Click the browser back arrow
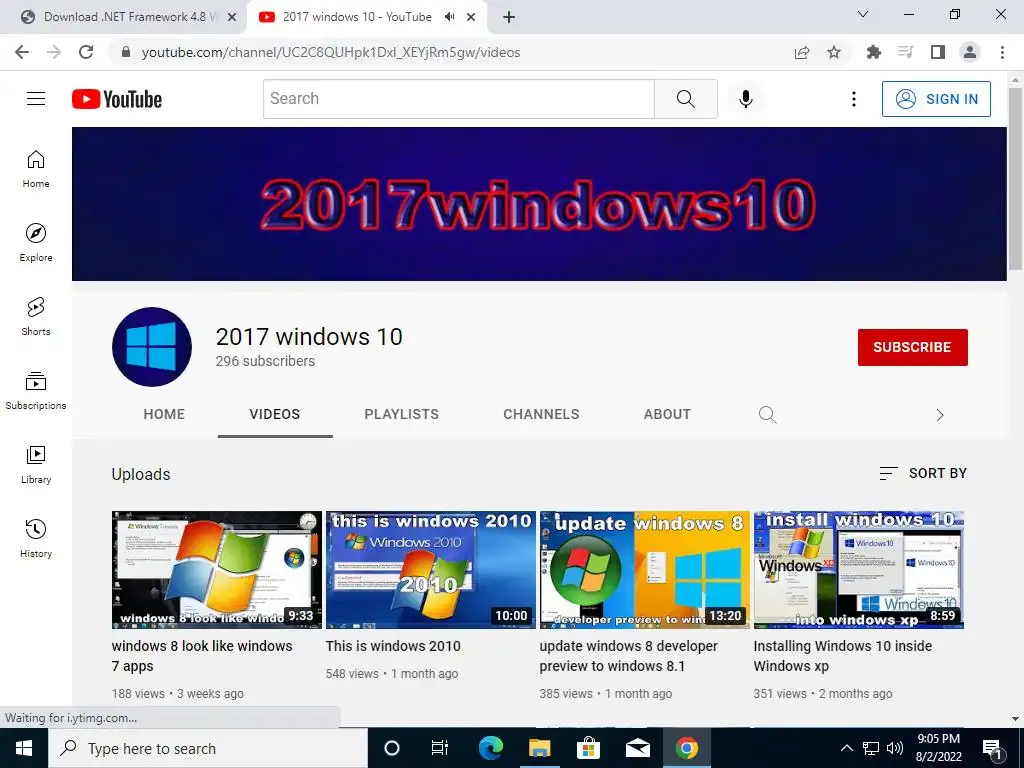 tap(22, 52)
